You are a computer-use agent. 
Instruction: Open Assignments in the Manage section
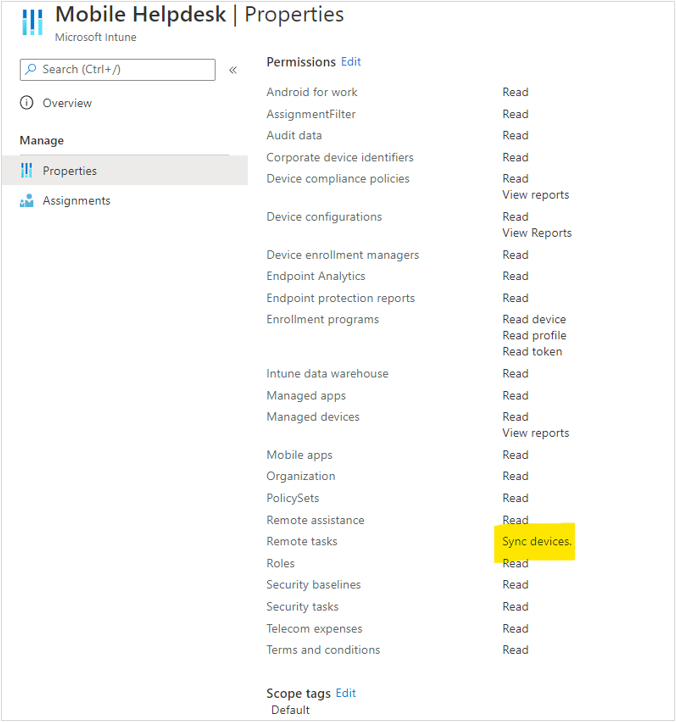(x=76, y=201)
